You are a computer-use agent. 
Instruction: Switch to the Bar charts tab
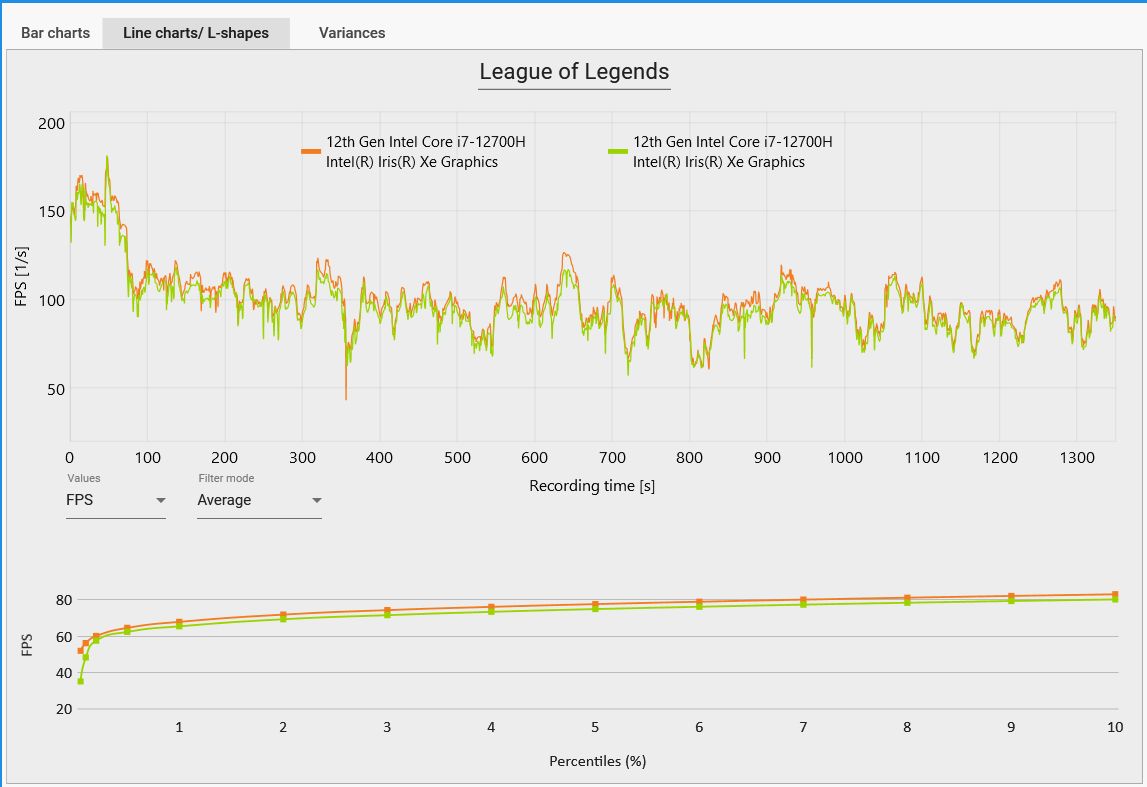tap(55, 33)
